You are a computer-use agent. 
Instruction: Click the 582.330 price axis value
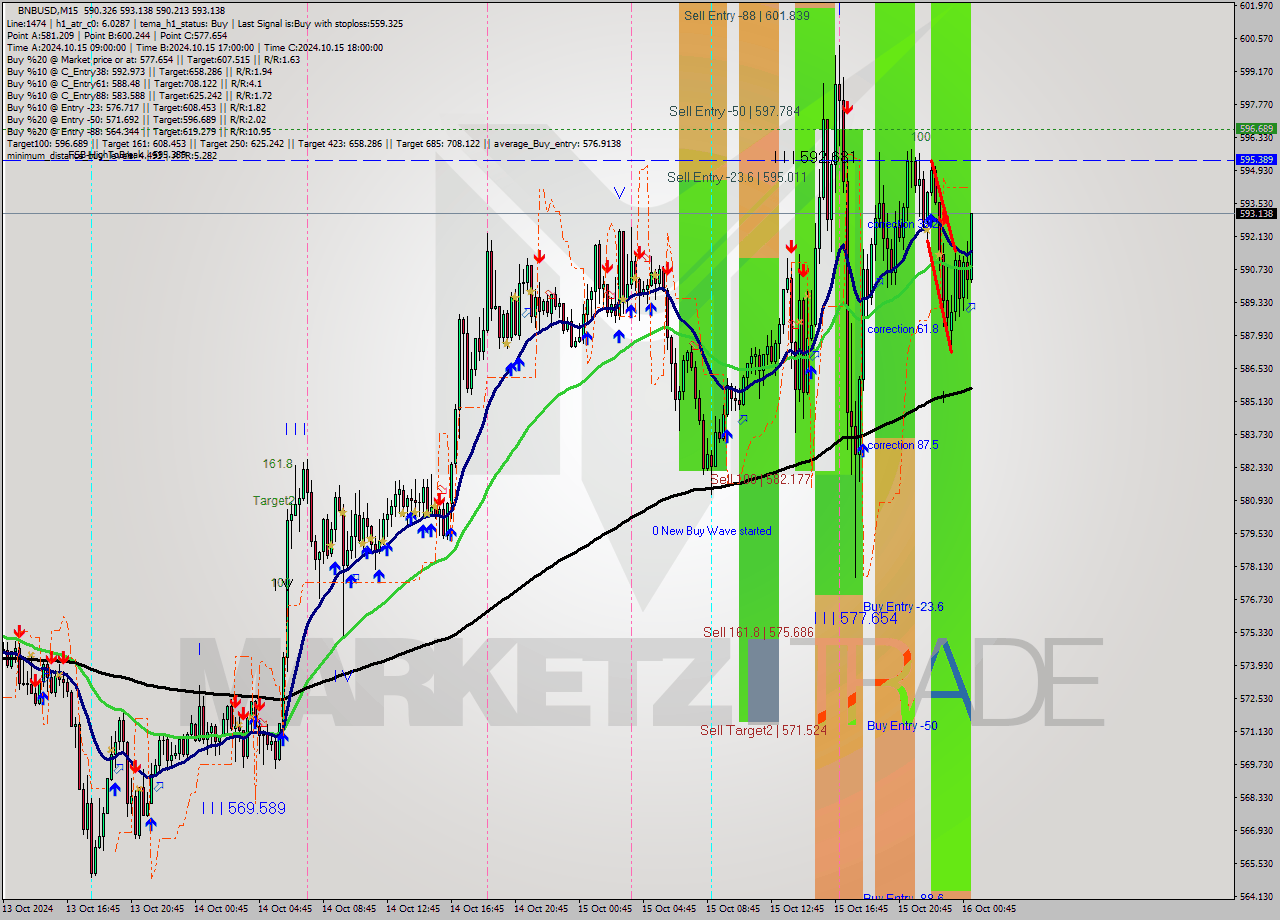coord(1256,467)
